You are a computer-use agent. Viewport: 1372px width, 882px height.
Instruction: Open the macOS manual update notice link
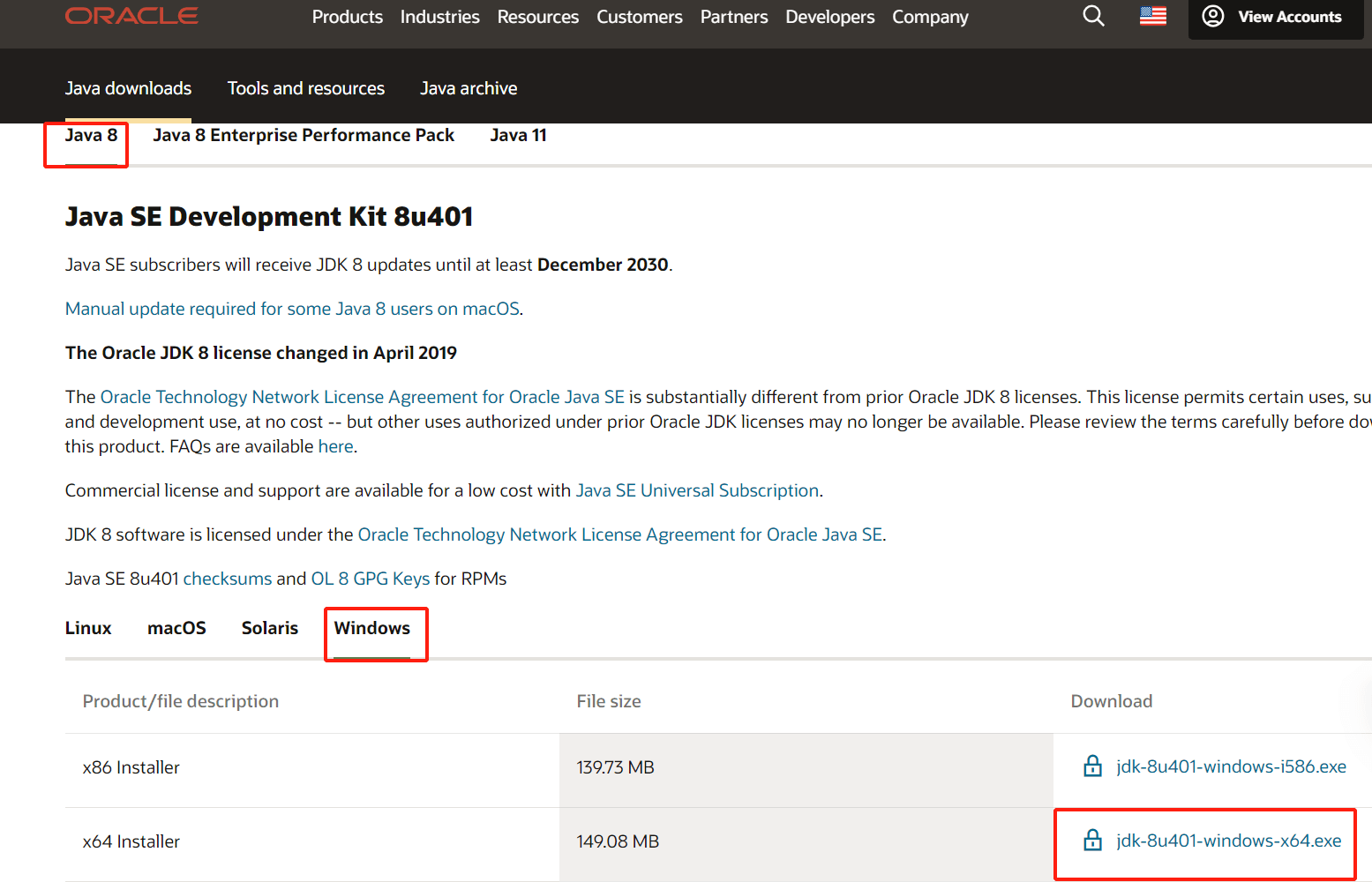(x=292, y=309)
